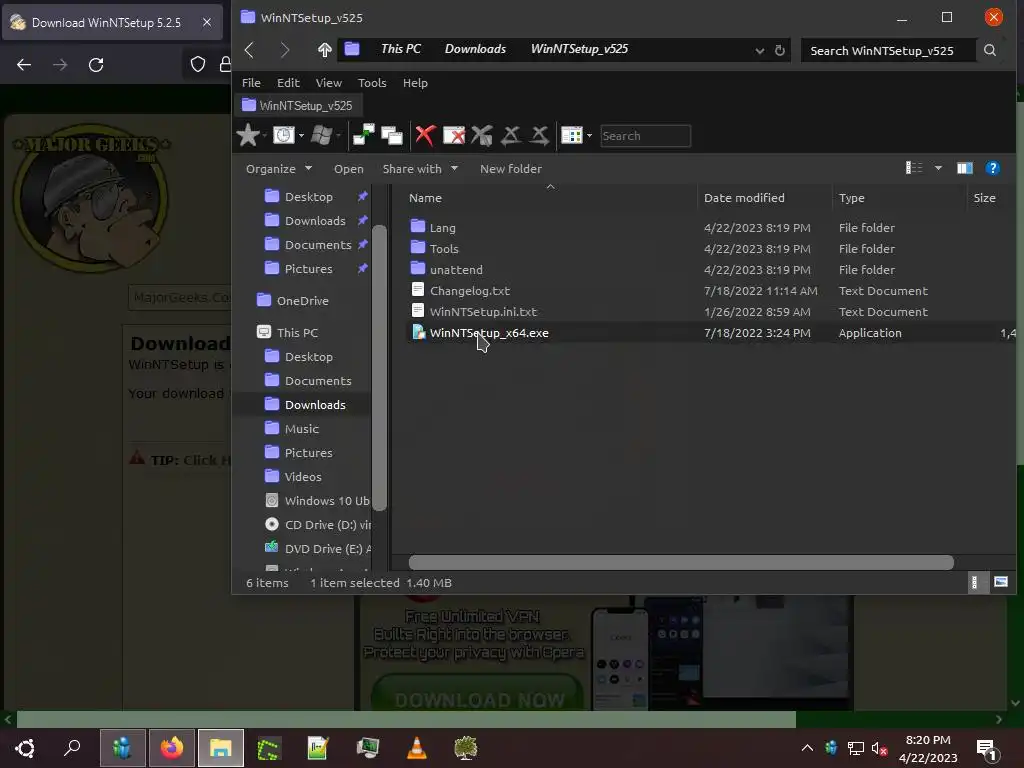Click This PC in the address breadcrumb
This screenshot has width=1024, height=768.
pyautogui.click(x=400, y=49)
